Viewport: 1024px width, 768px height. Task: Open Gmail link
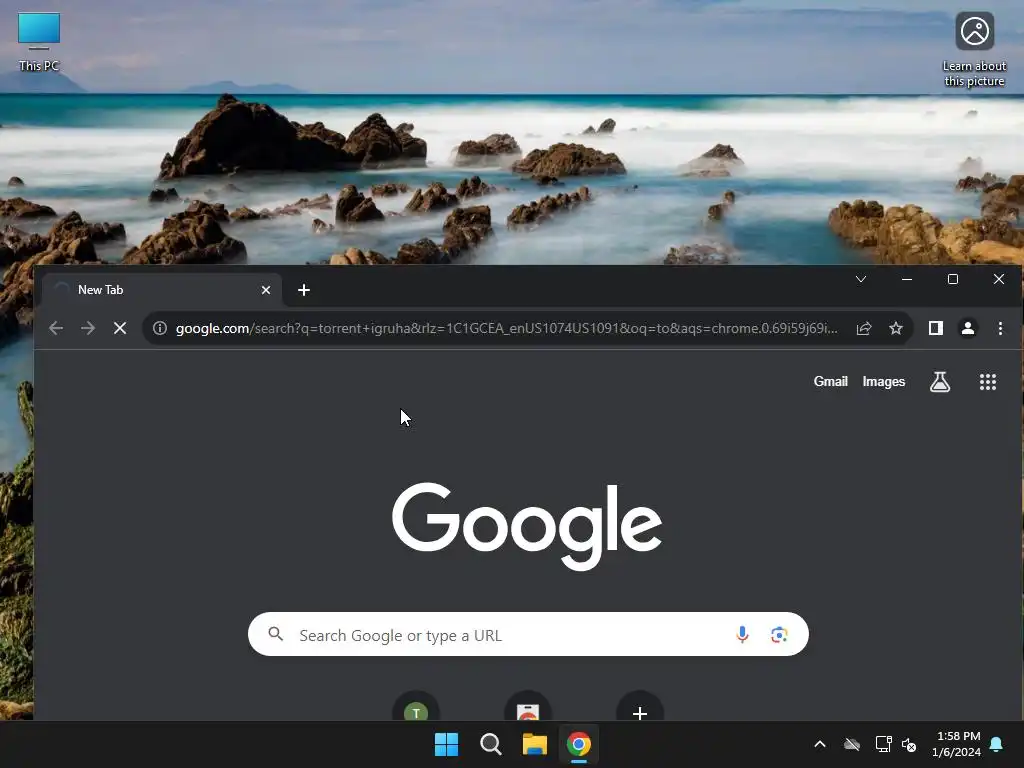(830, 381)
